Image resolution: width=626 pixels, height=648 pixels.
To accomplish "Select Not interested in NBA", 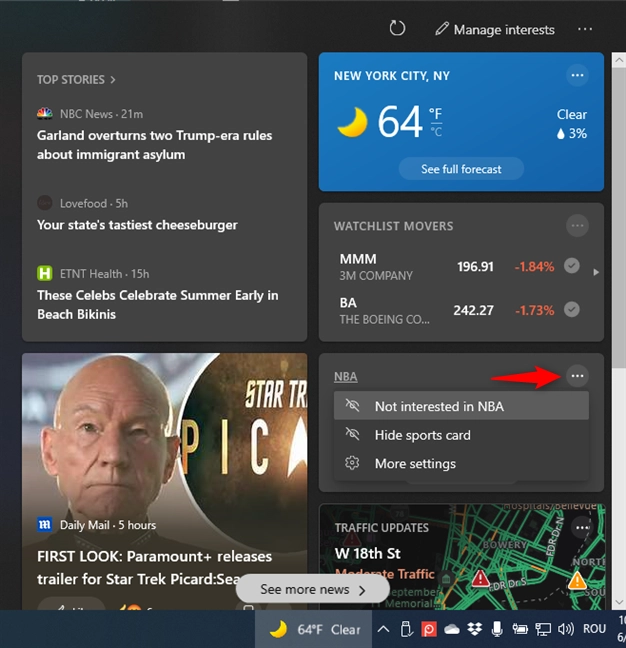I will tap(461, 406).
